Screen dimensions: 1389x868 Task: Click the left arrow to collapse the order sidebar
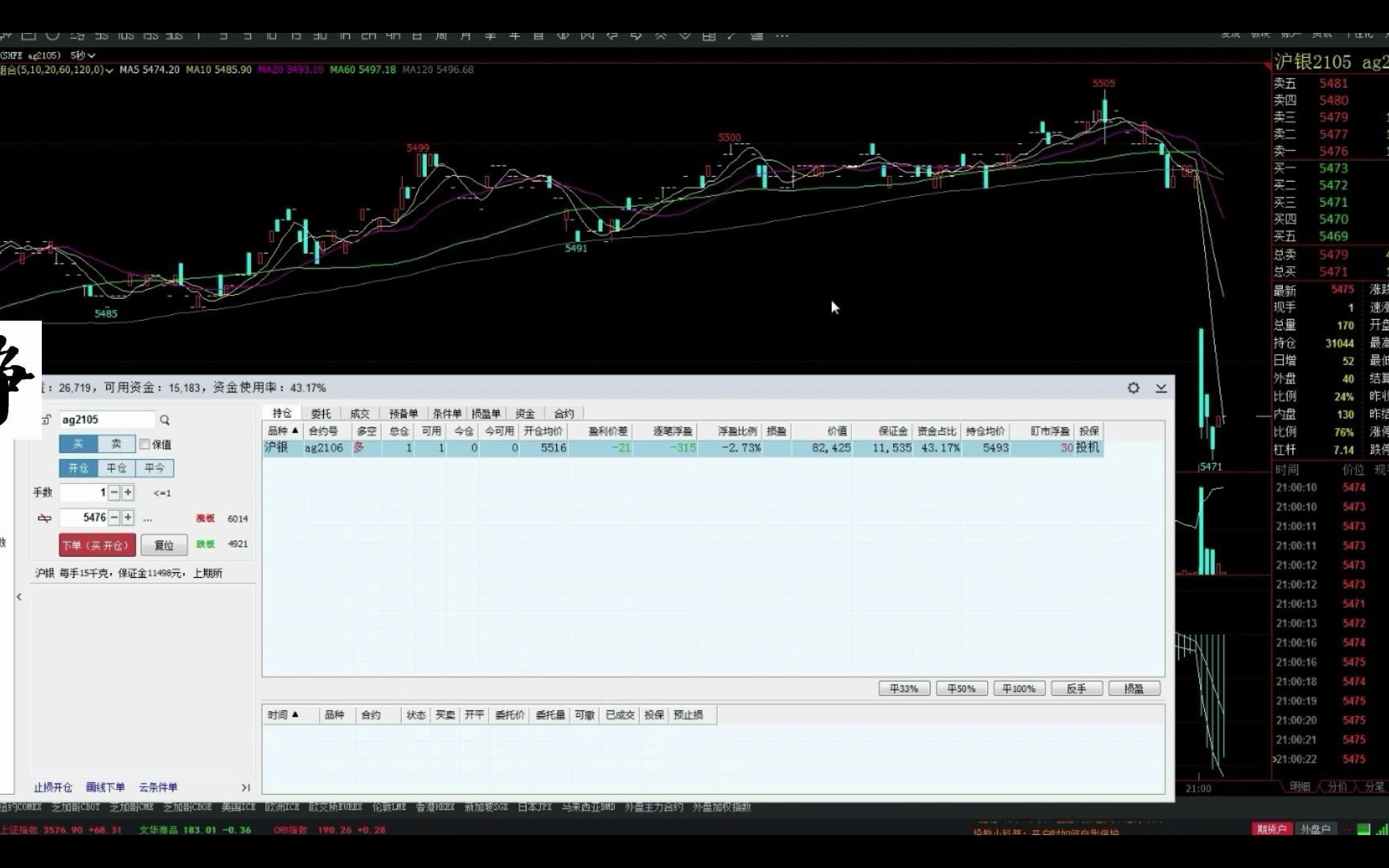[x=19, y=597]
